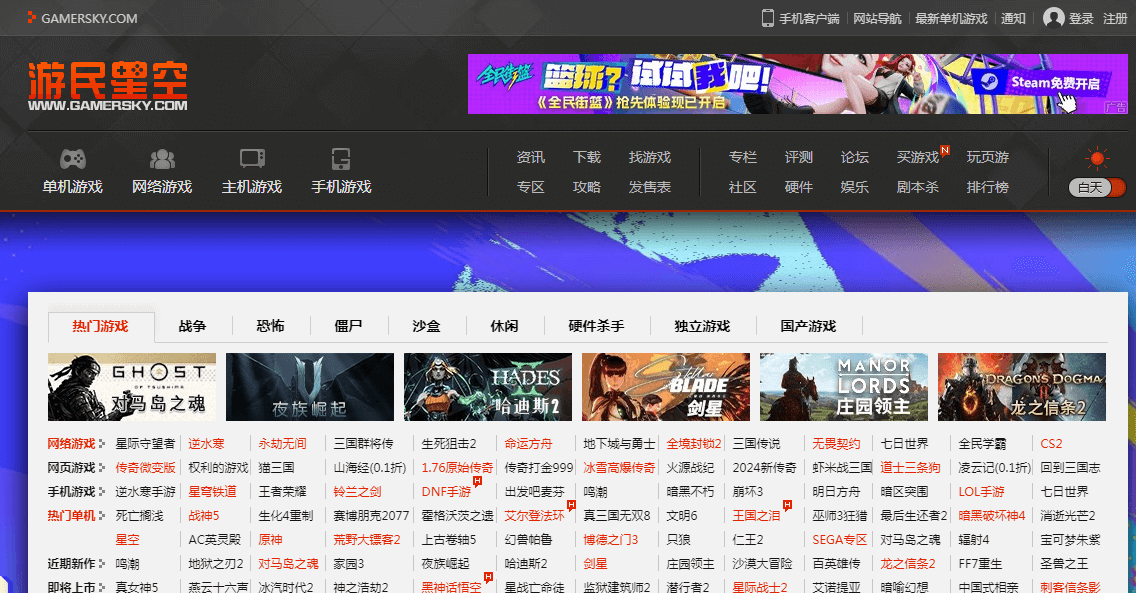Screen dimensions: 1136x593
Task: Click the 艾尔登法环 game link
Action: 535,516
